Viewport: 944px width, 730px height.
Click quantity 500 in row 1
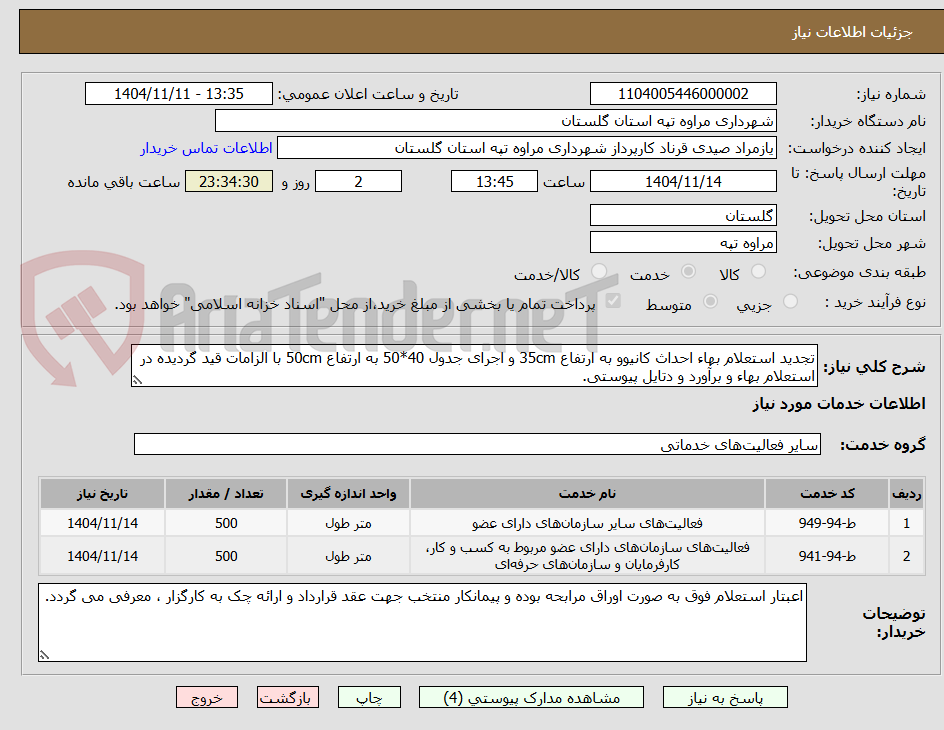click(x=226, y=523)
